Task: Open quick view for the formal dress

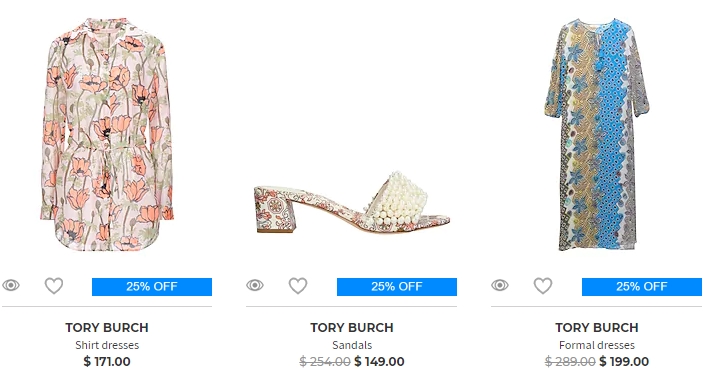Action: click(500, 285)
